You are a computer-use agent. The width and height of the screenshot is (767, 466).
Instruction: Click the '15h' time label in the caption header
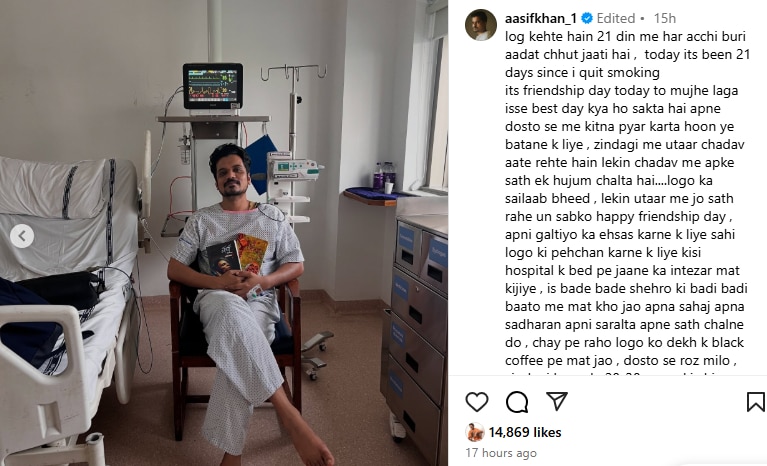pos(665,19)
